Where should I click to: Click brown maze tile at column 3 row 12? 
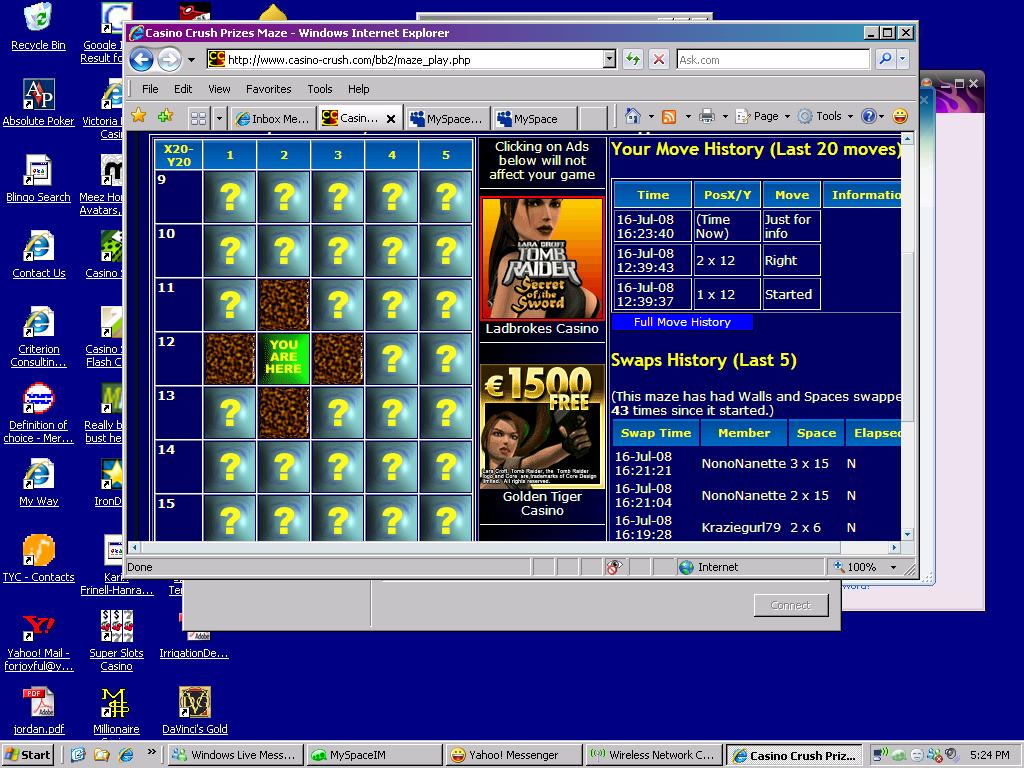click(338, 359)
